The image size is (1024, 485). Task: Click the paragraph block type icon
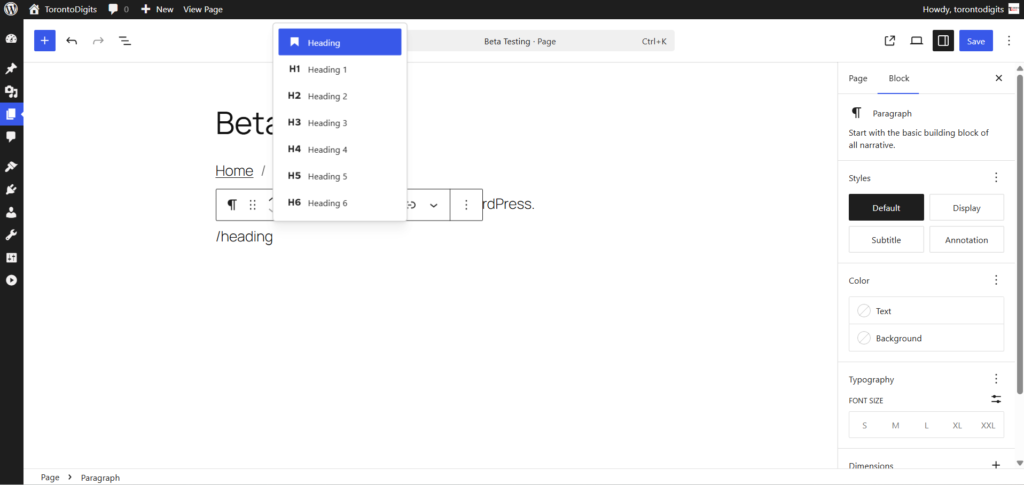click(232, 205)
